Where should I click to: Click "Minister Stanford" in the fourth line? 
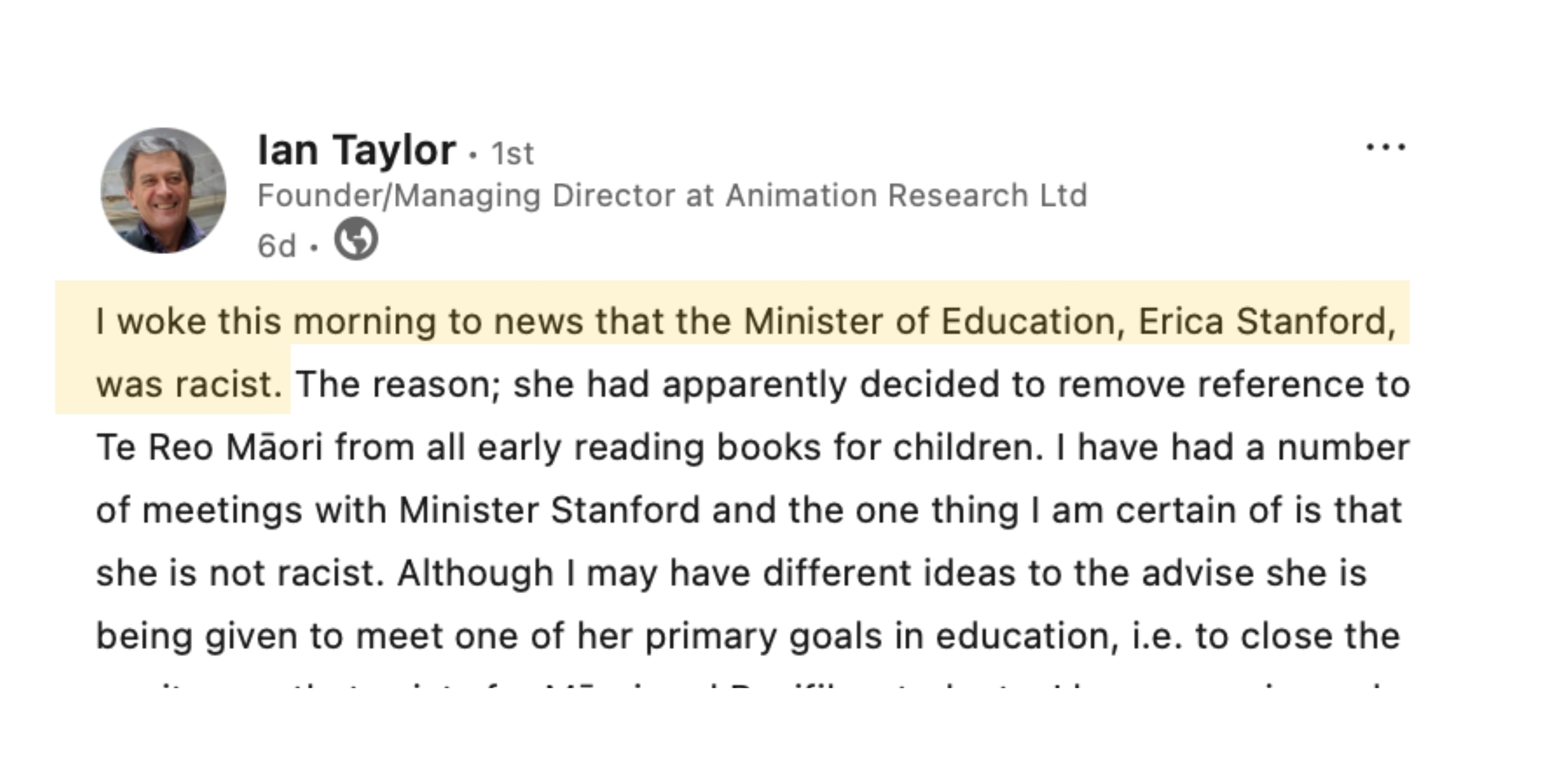click(x=549, y=510)
